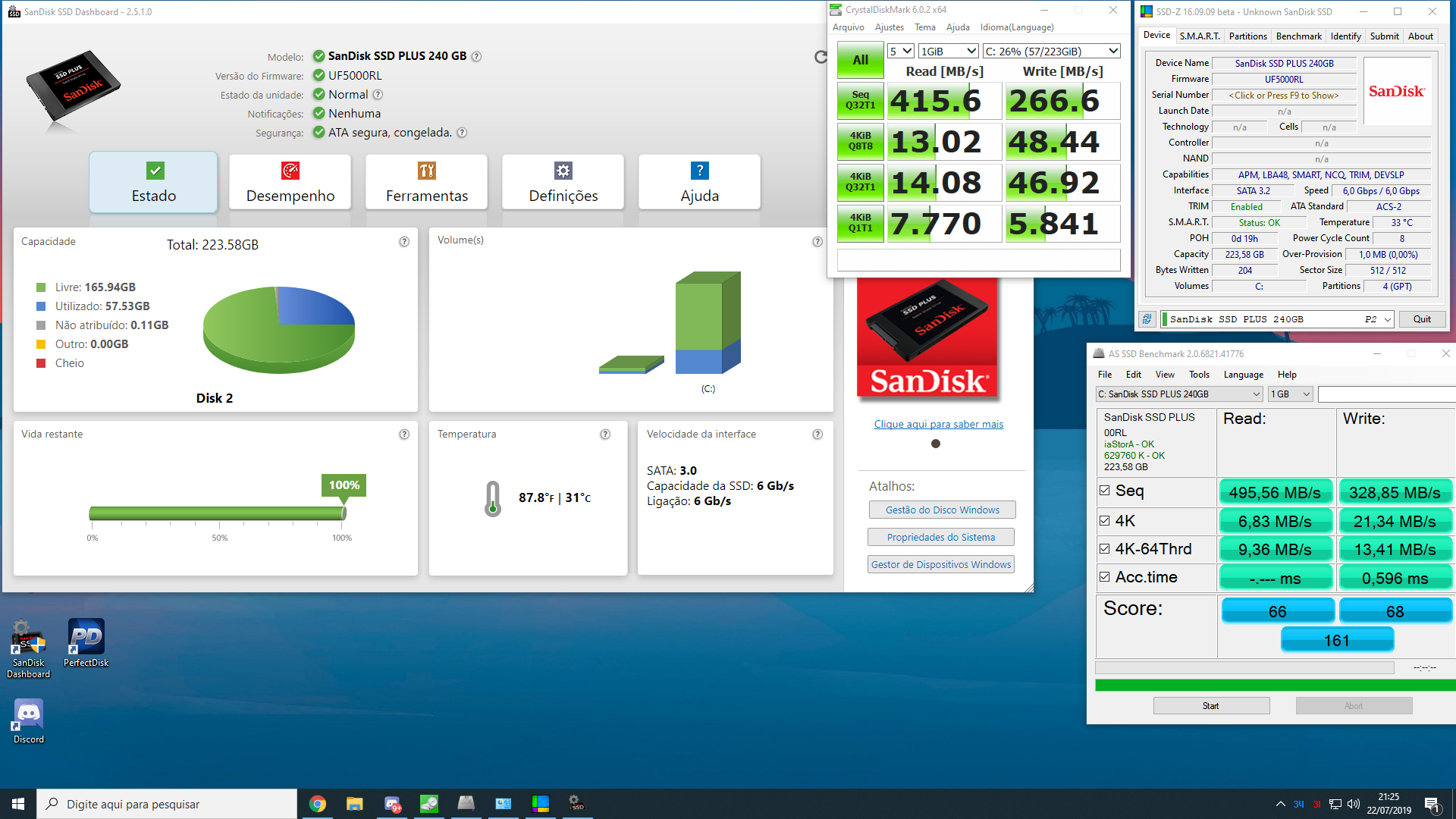
Task: Open Tema menu in CrystalDiskMark
Action: tap(924, 27)
